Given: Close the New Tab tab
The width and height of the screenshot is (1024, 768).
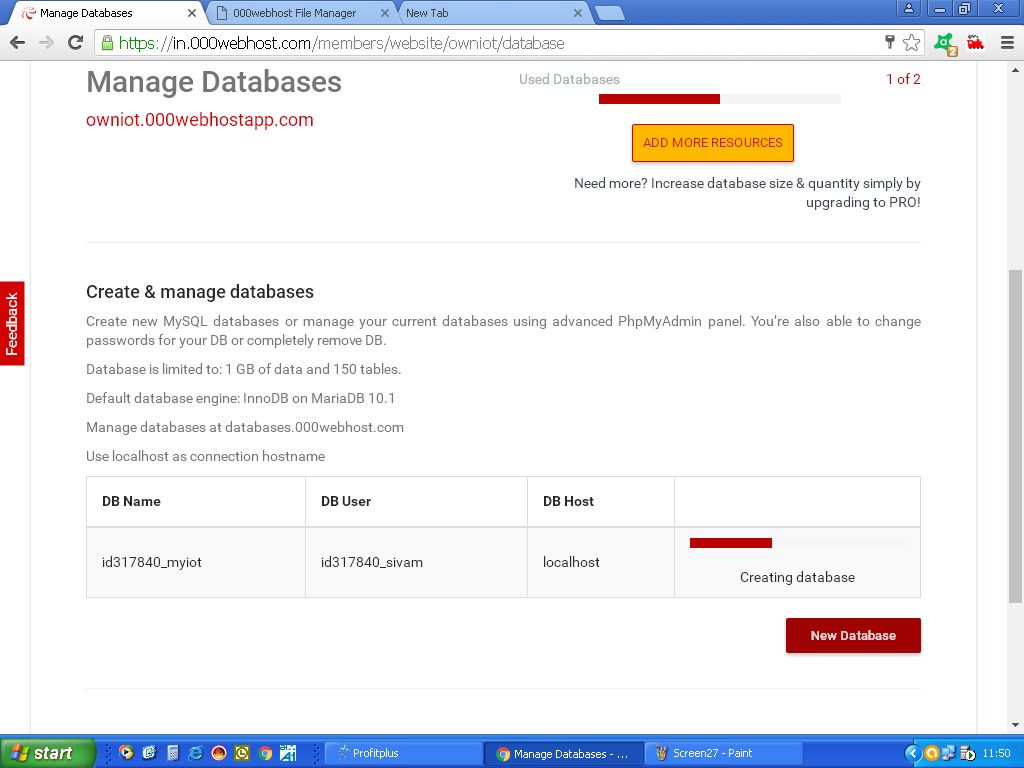Looking at the screenshot, I should (577, 13).
